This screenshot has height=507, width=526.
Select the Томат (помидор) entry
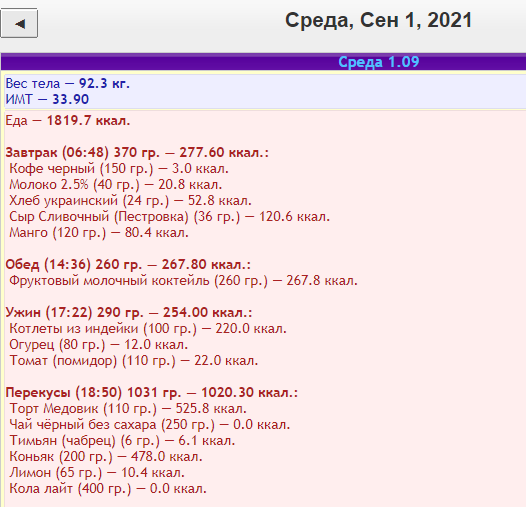tap(134, 361)
